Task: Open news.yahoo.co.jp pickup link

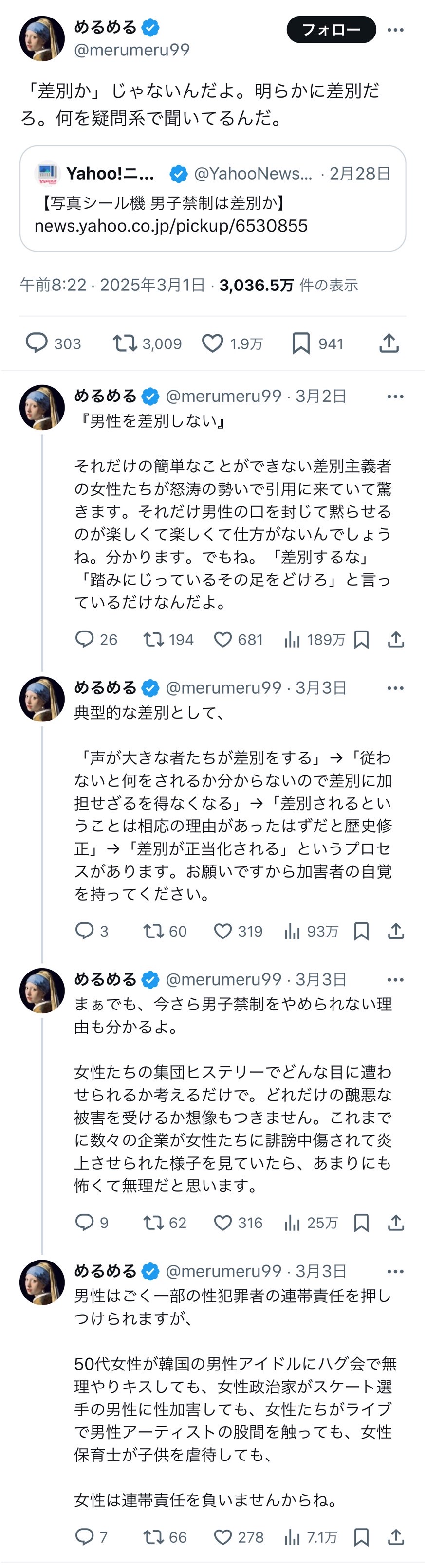Action: click(x=171, y=226)
